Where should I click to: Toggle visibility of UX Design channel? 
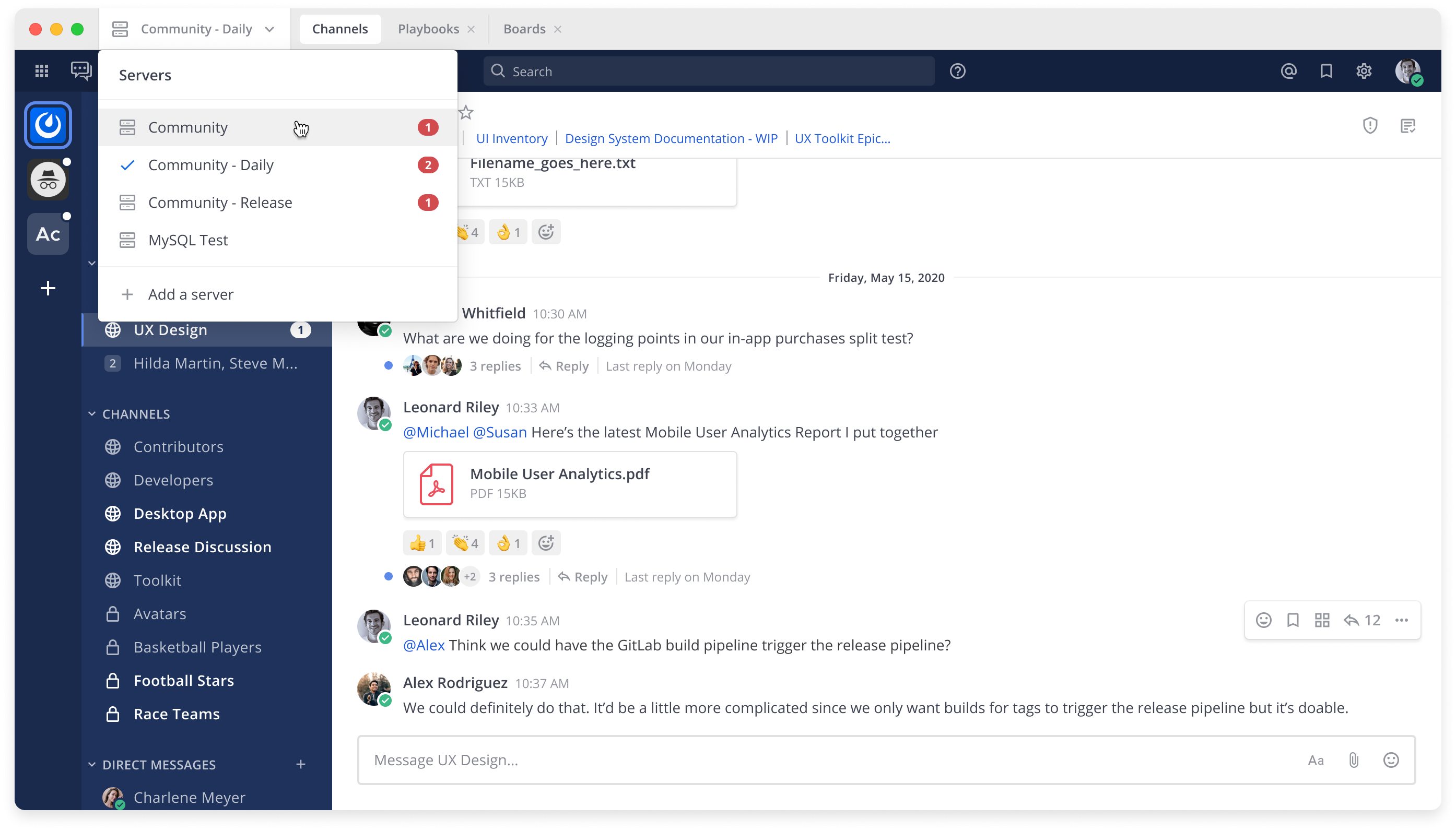(171, 330)
